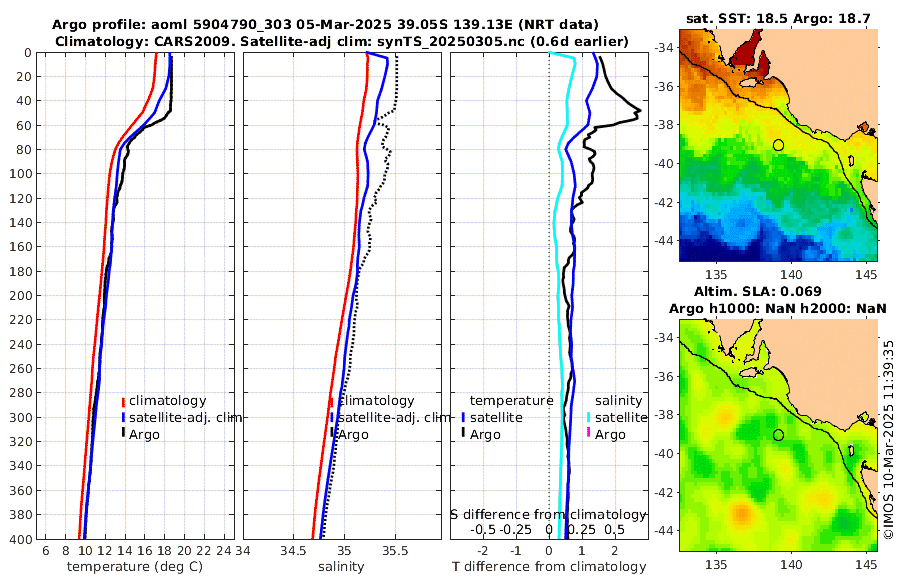Click T difference from climatology axis label

point(549,567)
